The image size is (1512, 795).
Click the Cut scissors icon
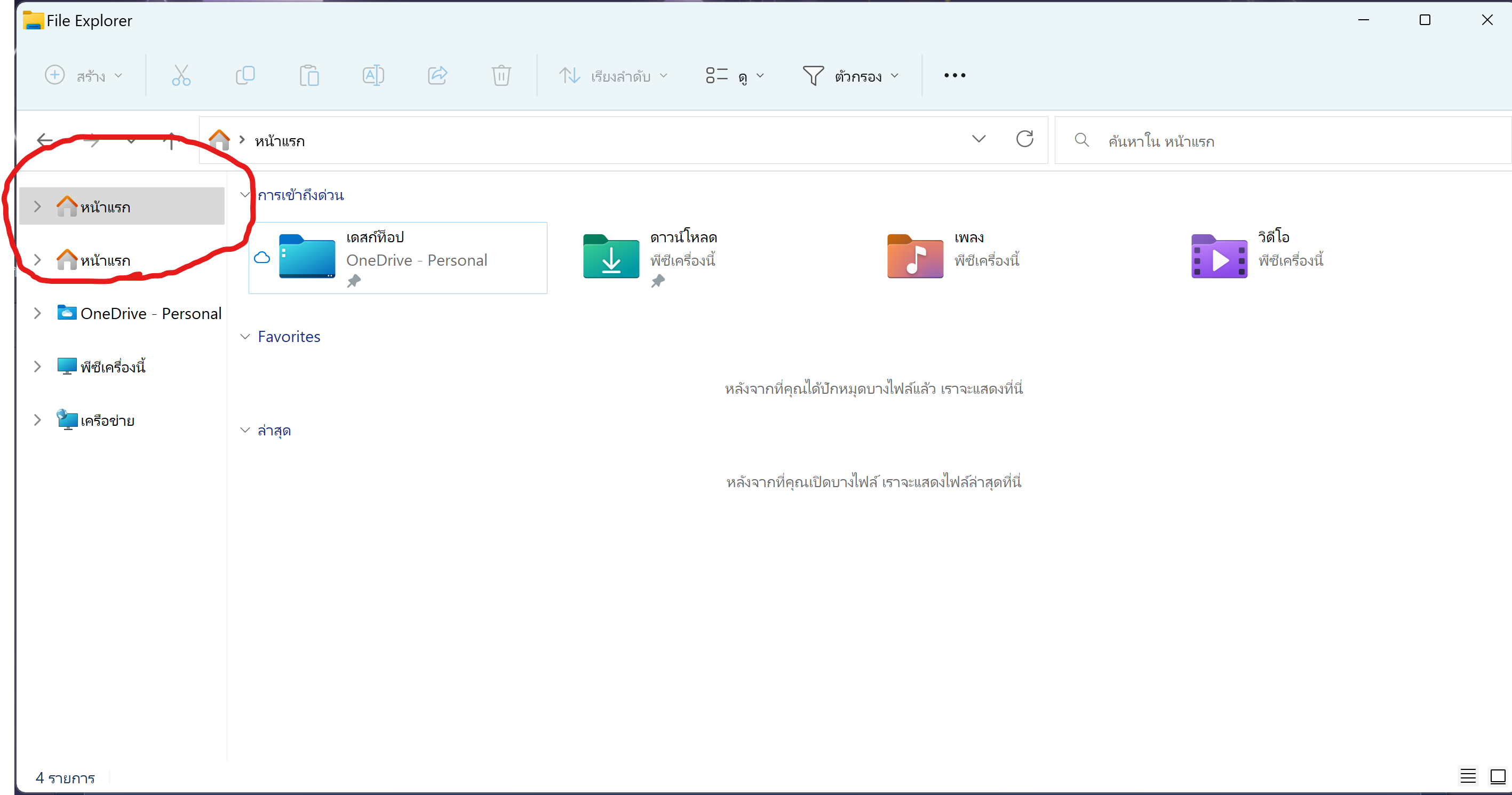181,75
